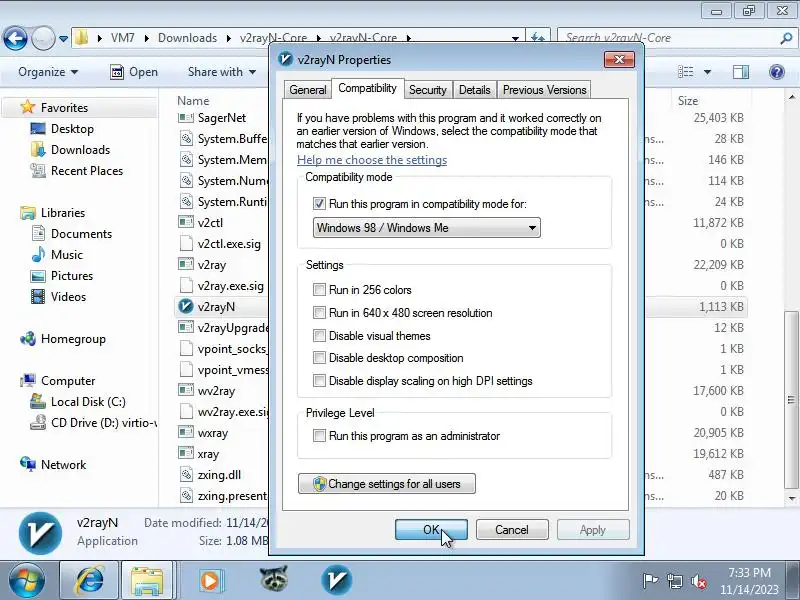The height and width of the screenshot is (600, 800).
Task: Click the zxing.dll file icon
Action: click(186, 474)
